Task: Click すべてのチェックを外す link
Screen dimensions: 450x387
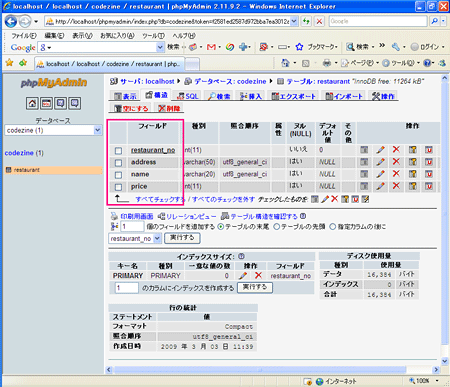Action: (223, 199)
